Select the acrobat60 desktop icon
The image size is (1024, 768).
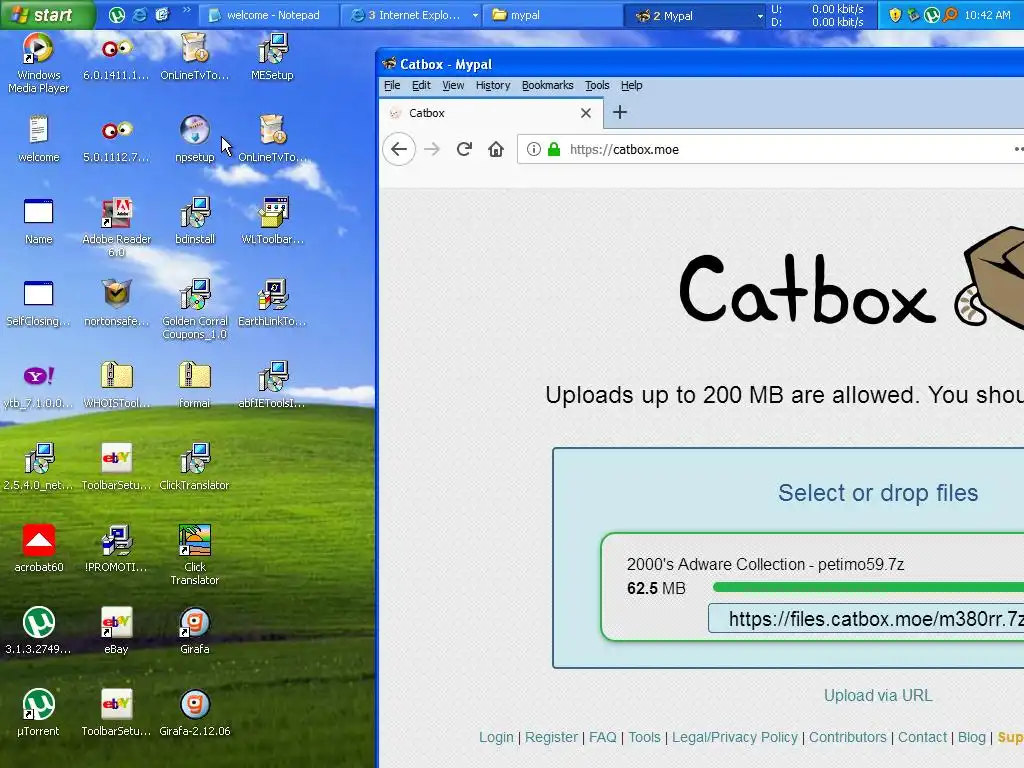(38, 549)
